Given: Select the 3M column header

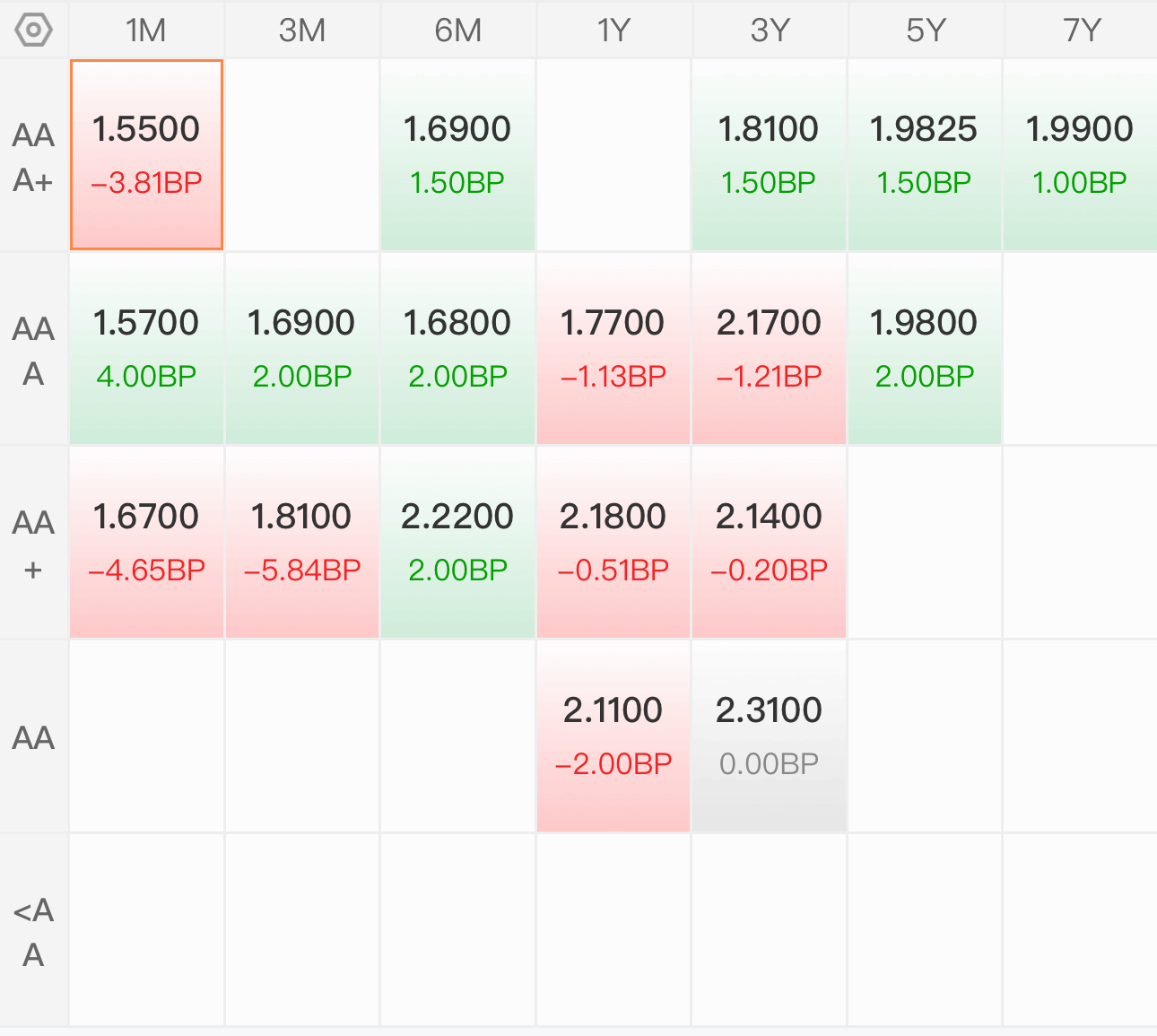Looking at the screenshot, I should pyautogui.click(x=302, y=30).
